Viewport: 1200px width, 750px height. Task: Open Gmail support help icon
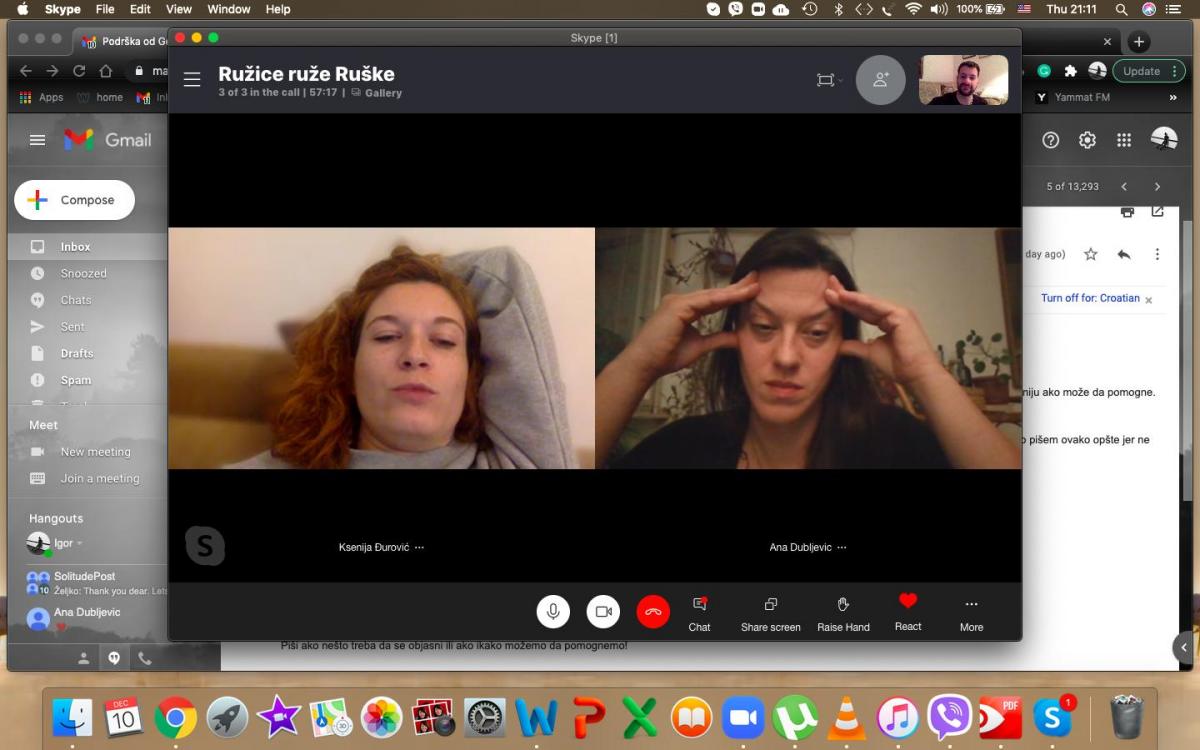pyautogui.click(x=1050, y=140)
